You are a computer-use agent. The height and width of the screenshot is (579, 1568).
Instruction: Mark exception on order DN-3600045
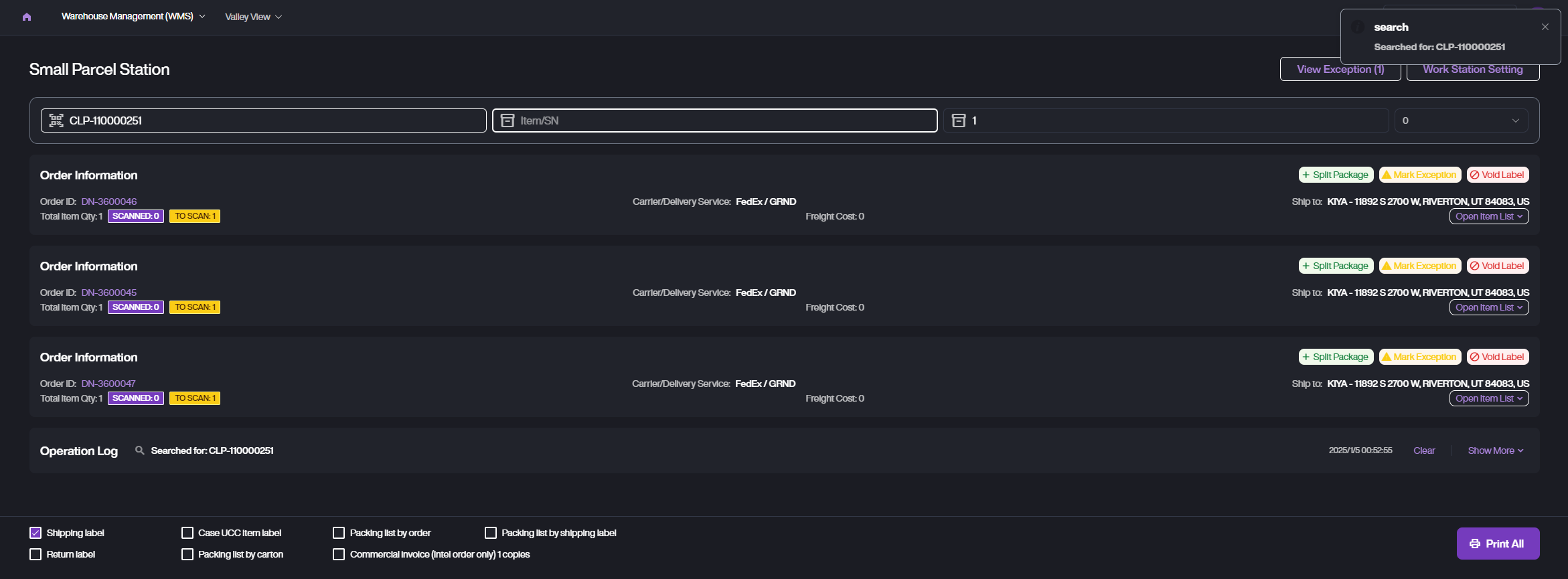coord(1419,266)
